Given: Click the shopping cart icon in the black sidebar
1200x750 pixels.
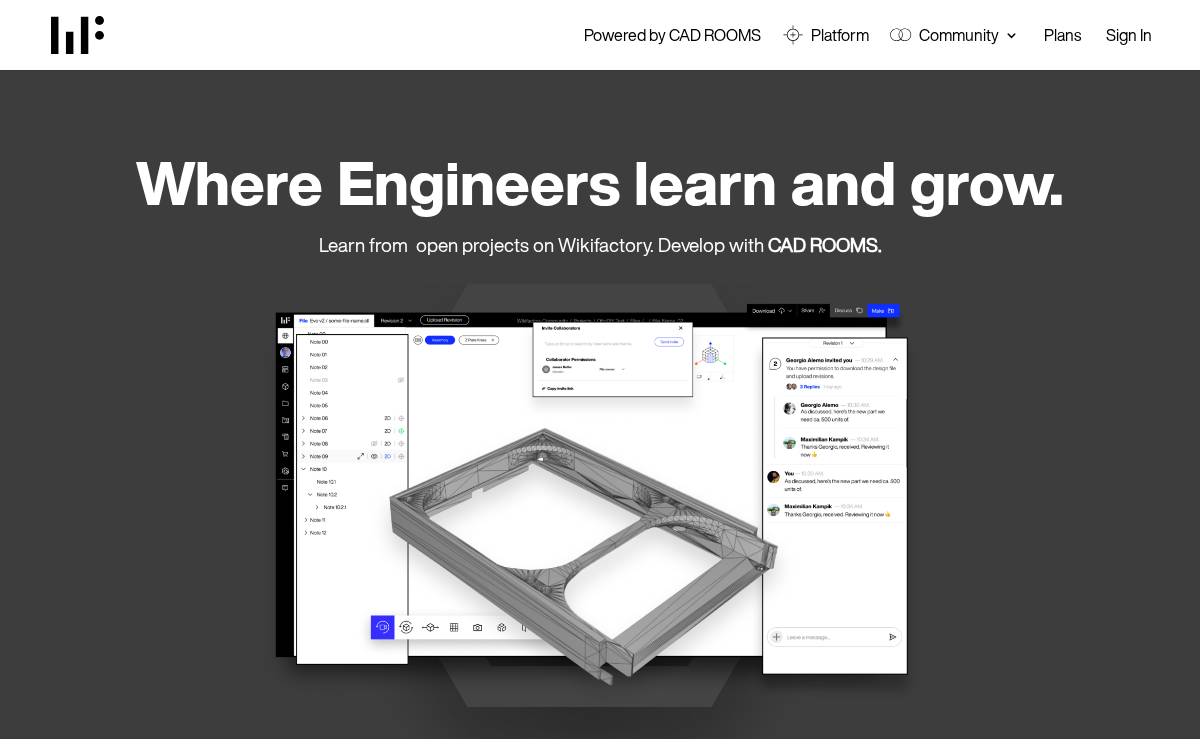Looking at the screenshot, I should [x=285, y=454].
